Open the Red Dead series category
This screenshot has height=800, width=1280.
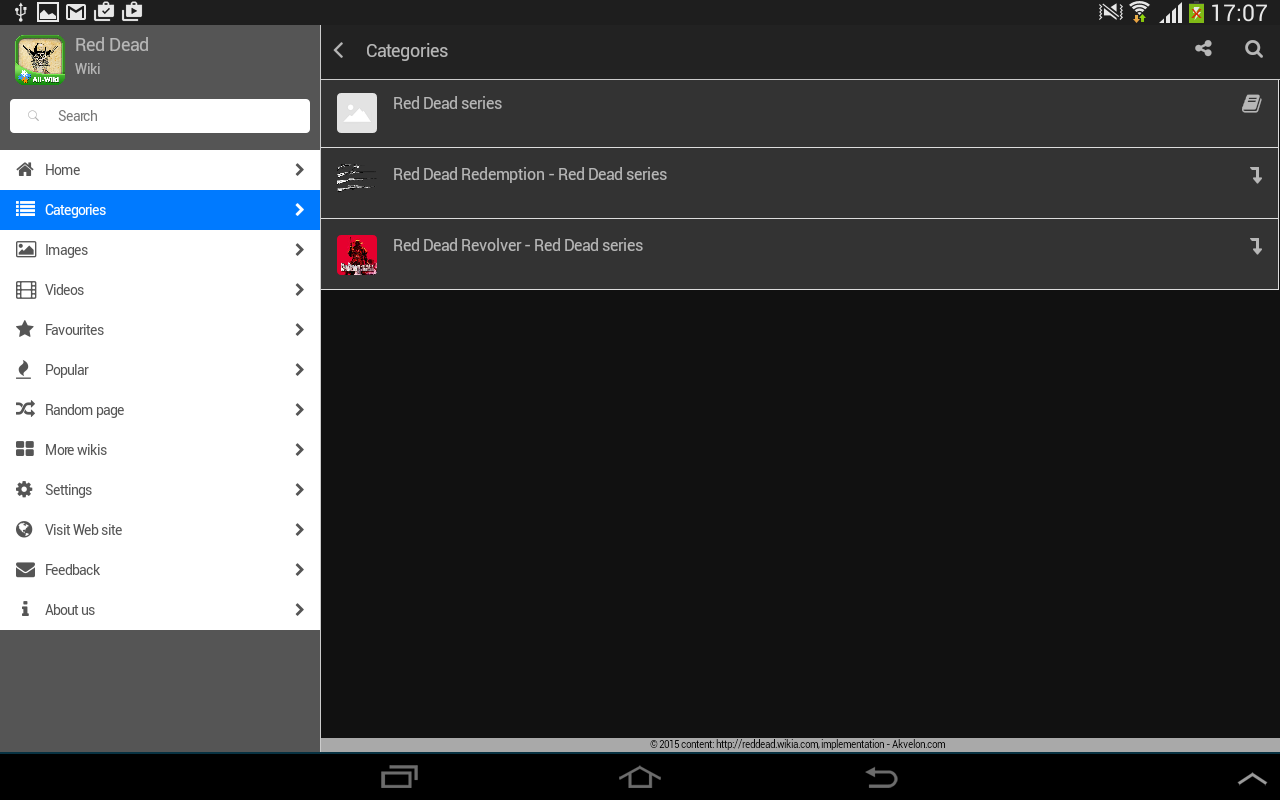pos(799,113)
